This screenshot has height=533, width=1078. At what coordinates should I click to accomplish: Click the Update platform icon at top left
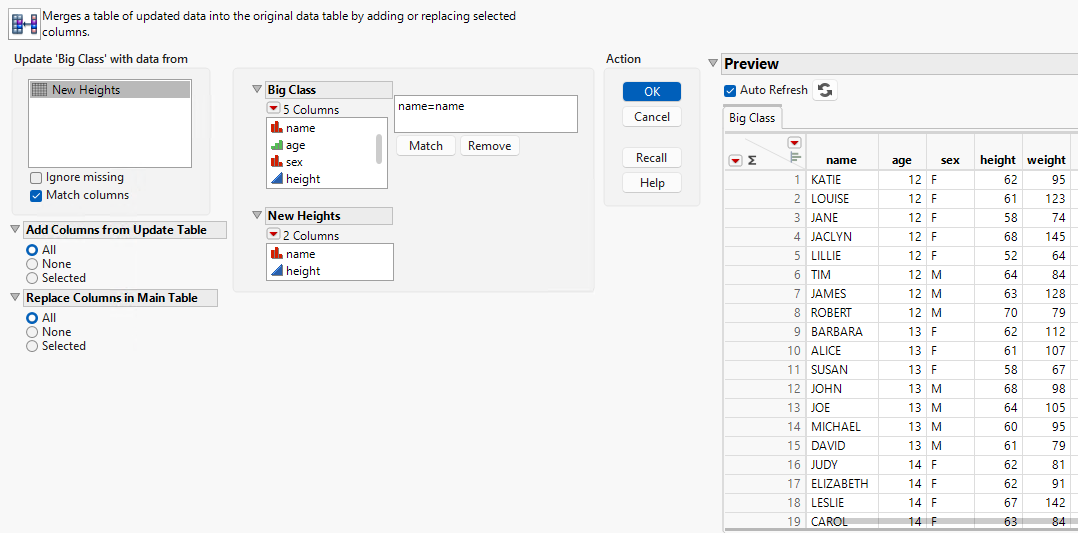tap(23, 24)
